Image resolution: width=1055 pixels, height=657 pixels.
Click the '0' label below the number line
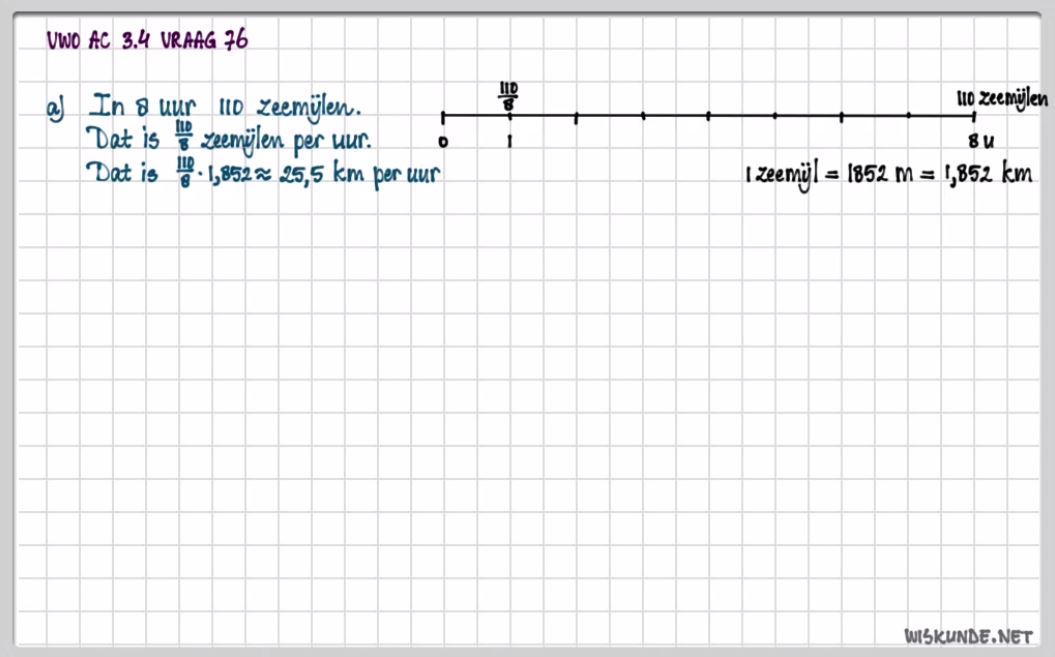[443, 142]
